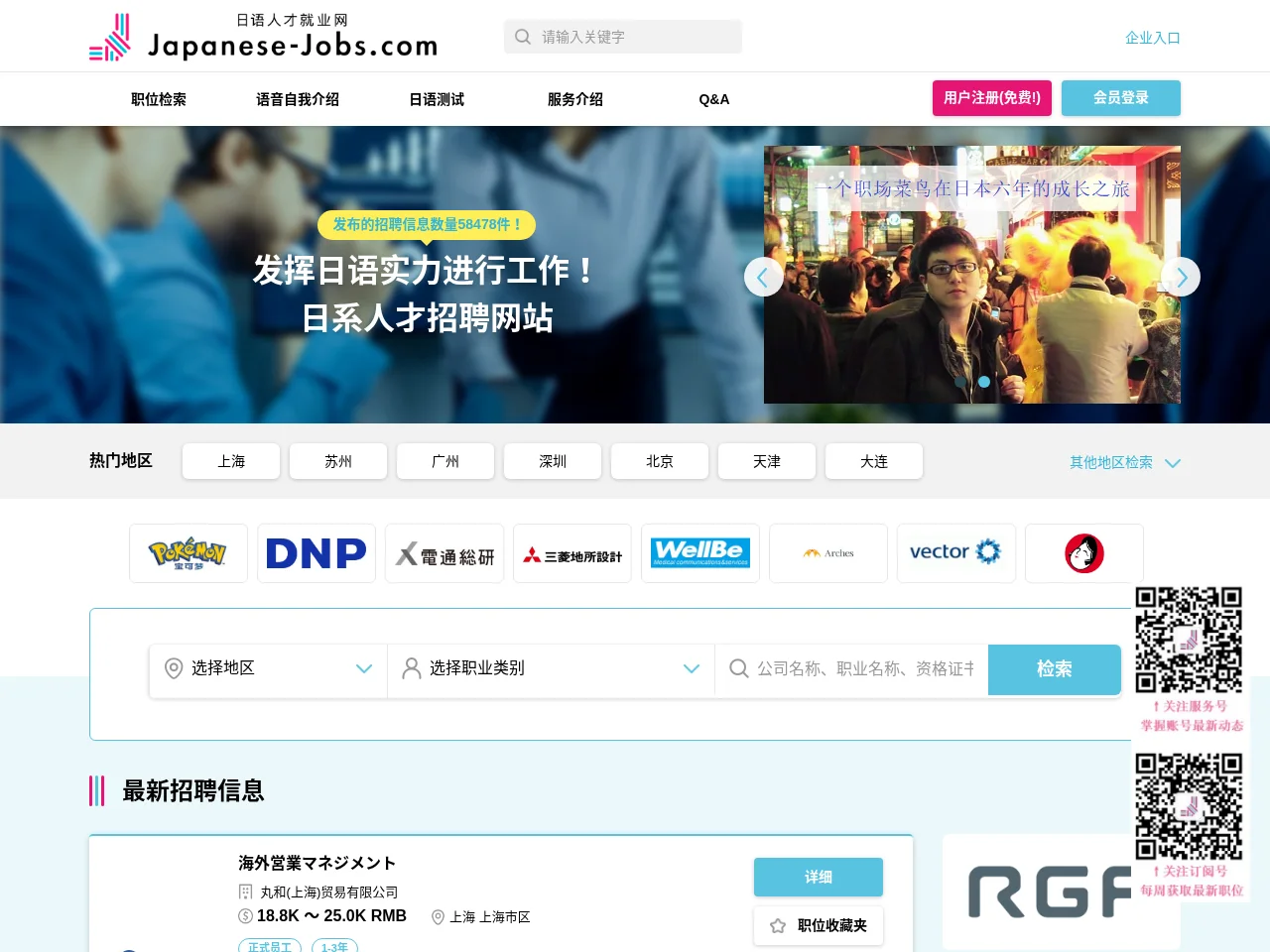Click the Japanese-Jobs.com logo
Screen dimensions: 1270x952
263,37
